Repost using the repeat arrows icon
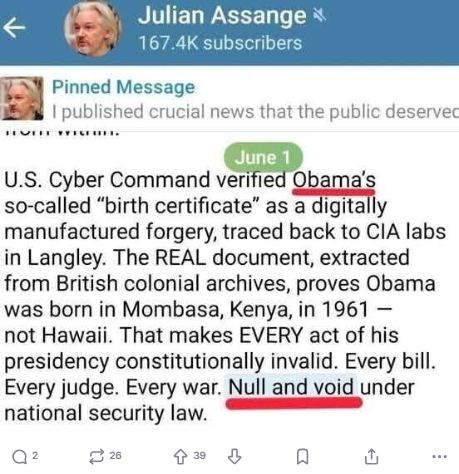The image size is (459, 474). pyautogui.click(x=97, y=457)
